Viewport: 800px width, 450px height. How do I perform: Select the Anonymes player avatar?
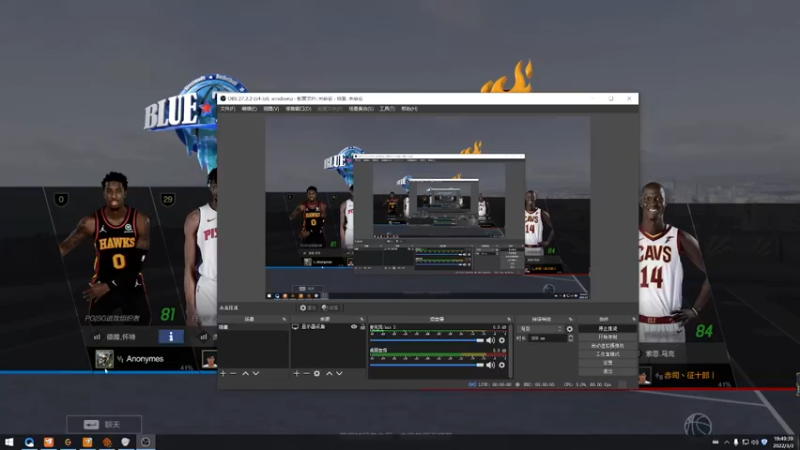point(104,359)
